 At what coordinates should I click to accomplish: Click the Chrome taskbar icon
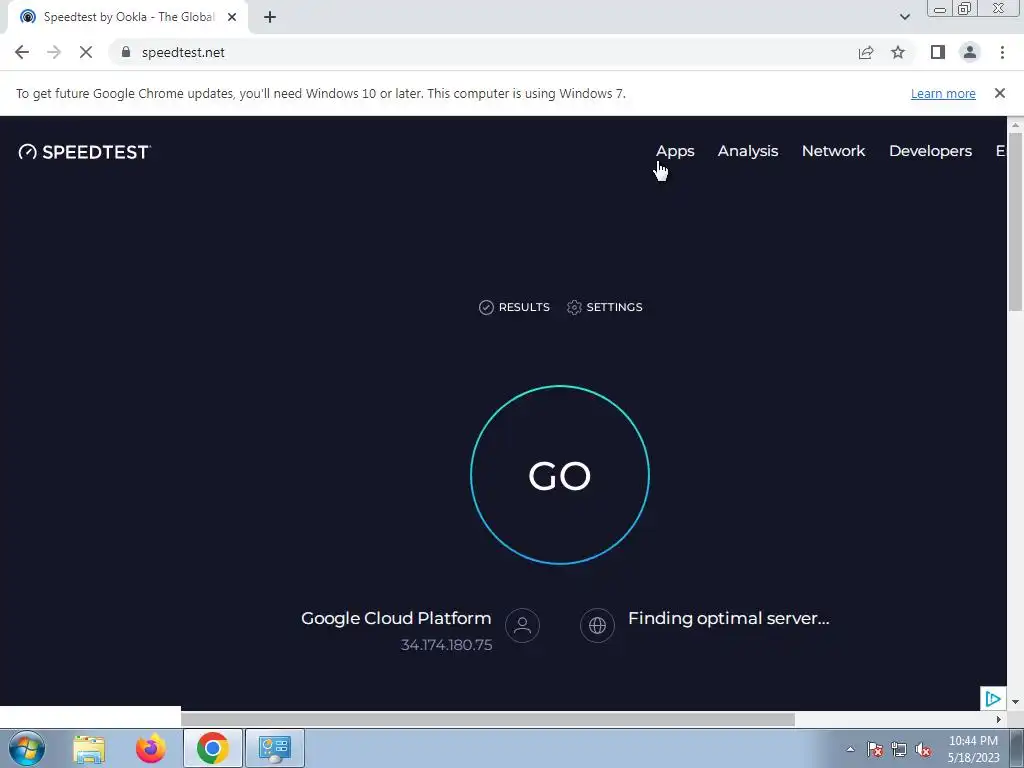tap(212, 748)
